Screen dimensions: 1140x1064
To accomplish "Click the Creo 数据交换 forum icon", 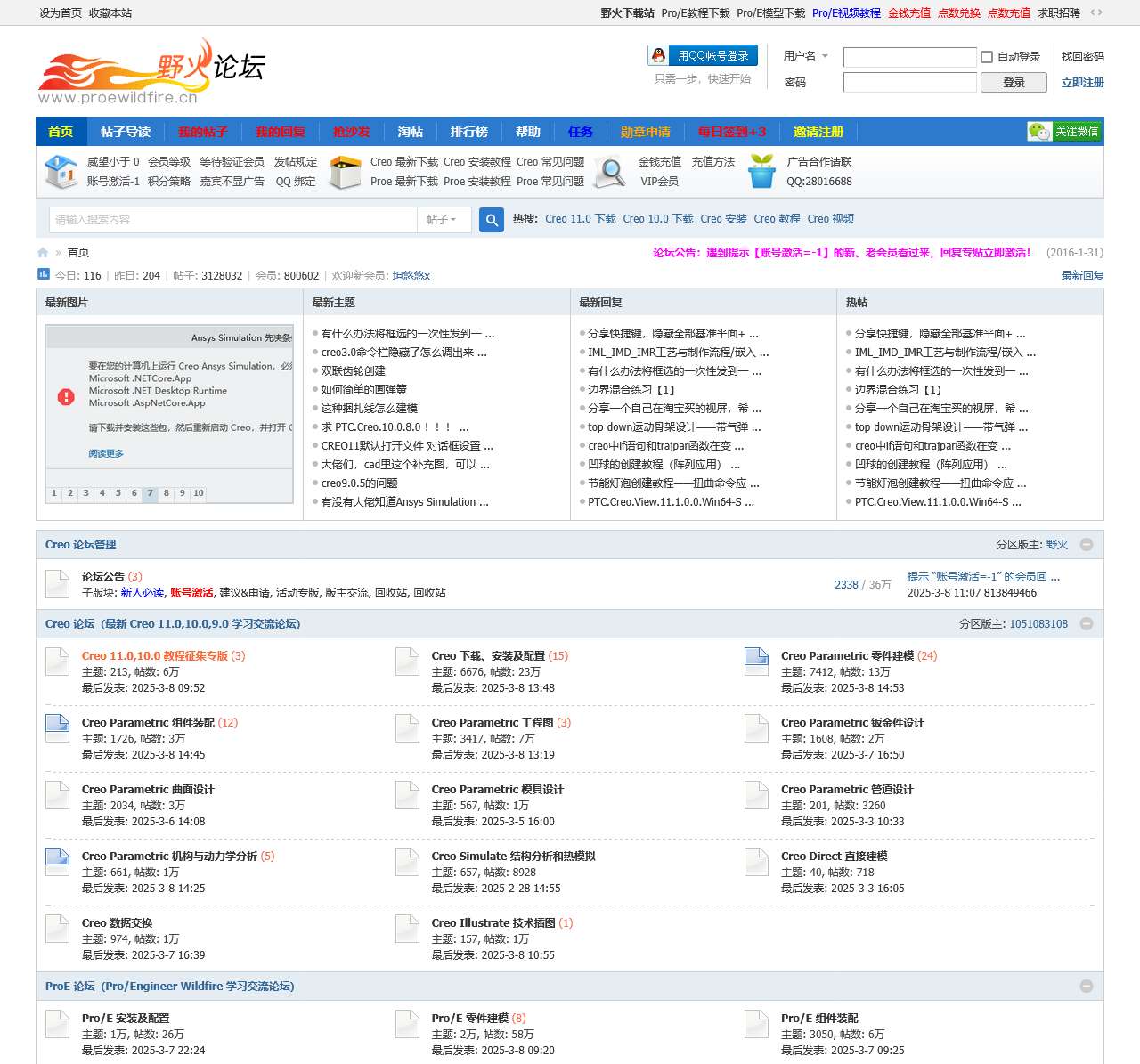I will pyautogui.click(x=57, y=930).
